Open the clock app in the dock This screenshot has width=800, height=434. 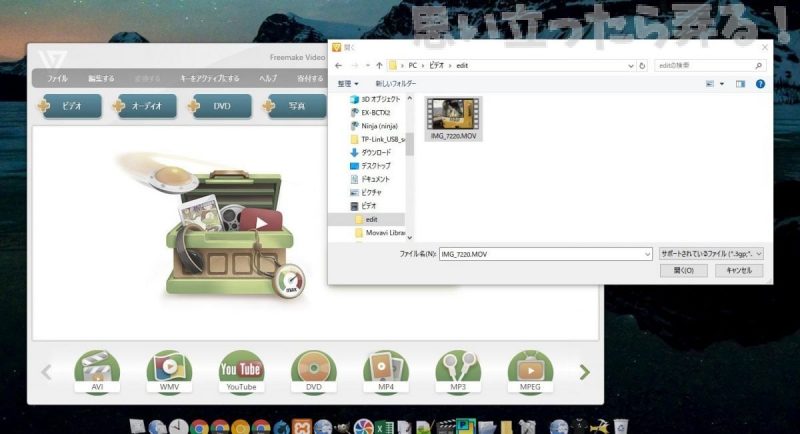[x=179, y=427]
